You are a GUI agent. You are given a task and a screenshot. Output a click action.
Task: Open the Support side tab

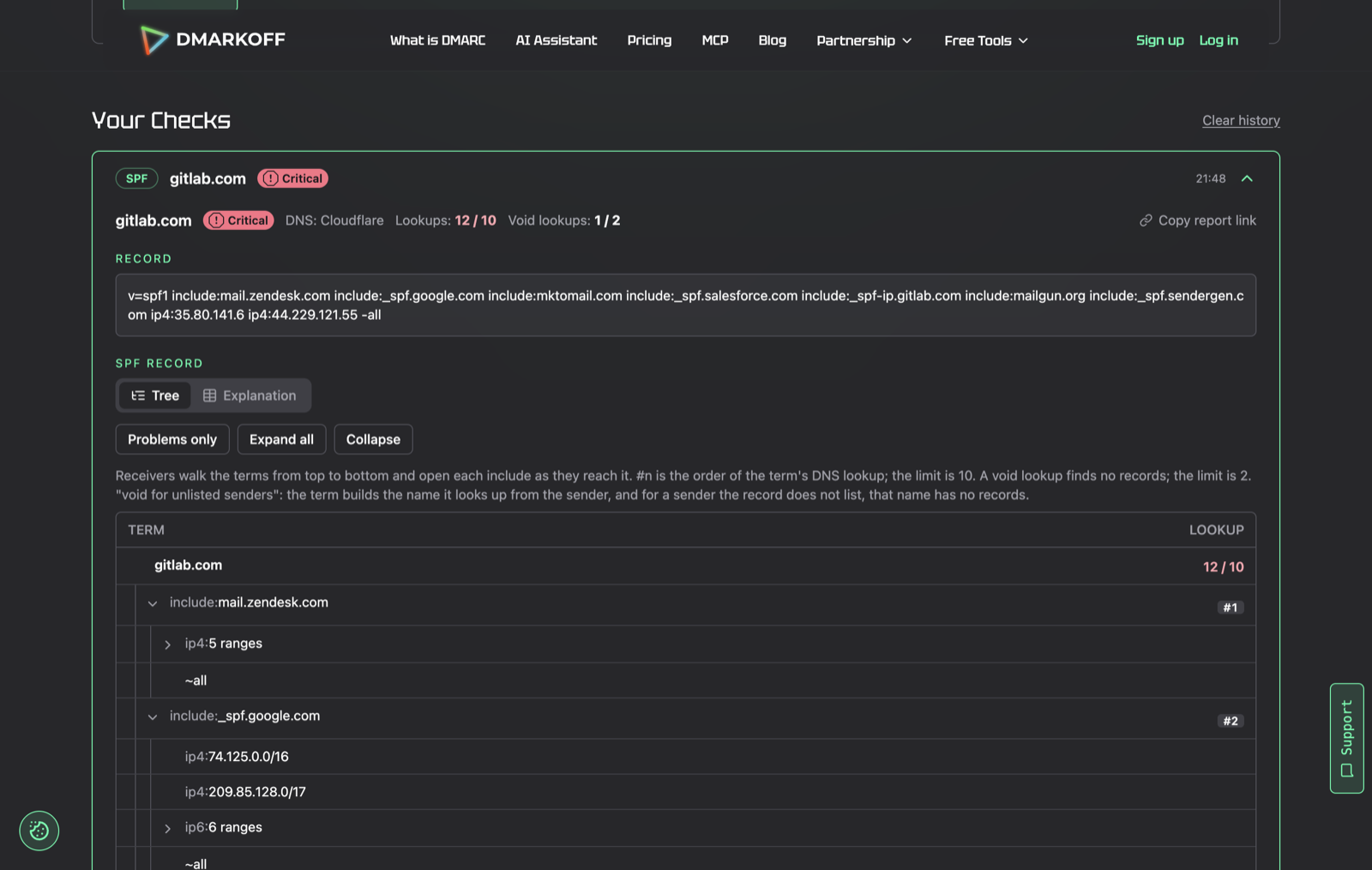pyautogui.click(x=1347, y=738)
